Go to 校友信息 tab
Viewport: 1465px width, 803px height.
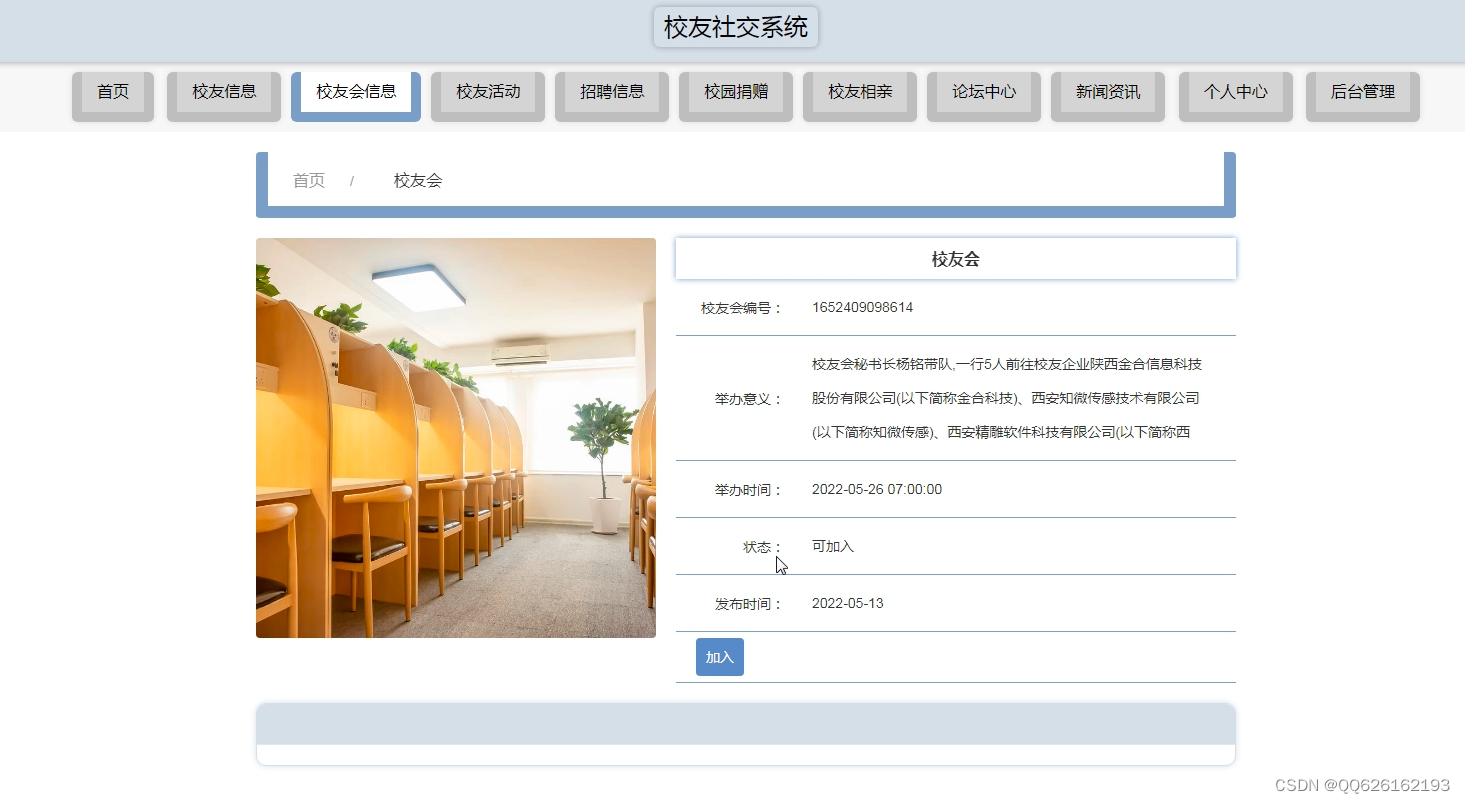(224, 96)
